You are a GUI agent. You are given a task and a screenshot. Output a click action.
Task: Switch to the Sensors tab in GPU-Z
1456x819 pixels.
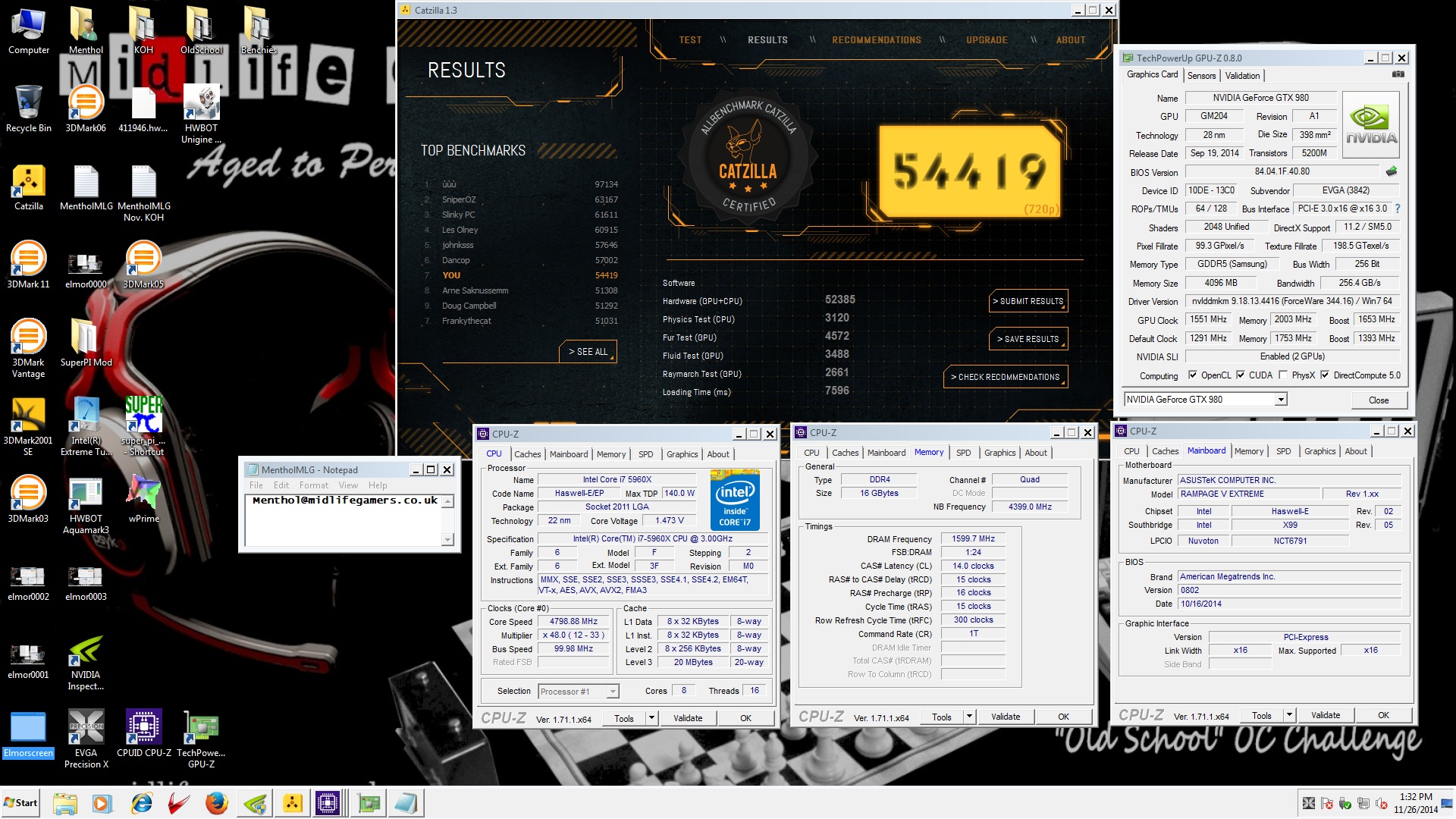pos(1201,76)
